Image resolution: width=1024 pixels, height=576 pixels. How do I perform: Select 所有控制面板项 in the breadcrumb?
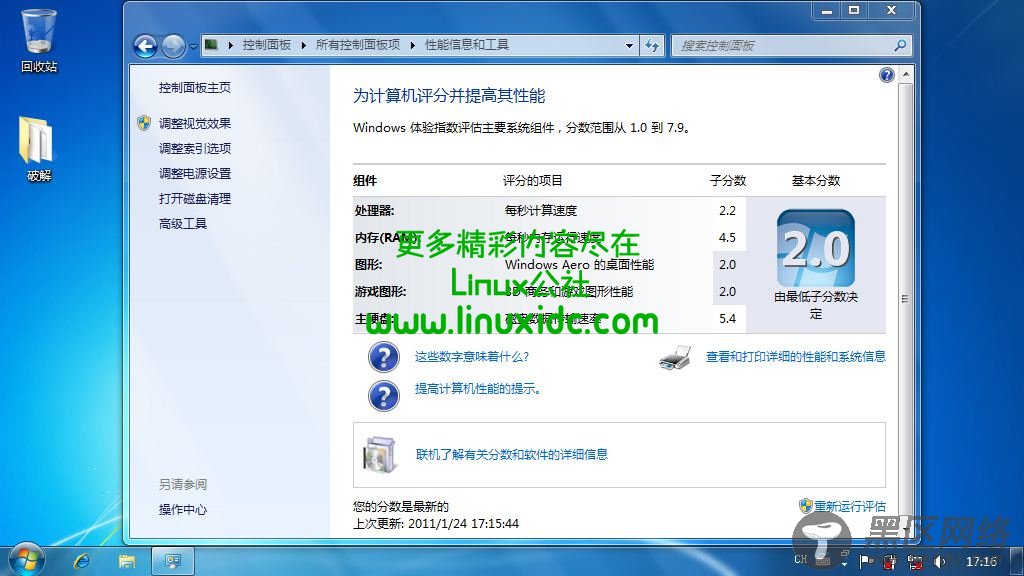(358, 45)
